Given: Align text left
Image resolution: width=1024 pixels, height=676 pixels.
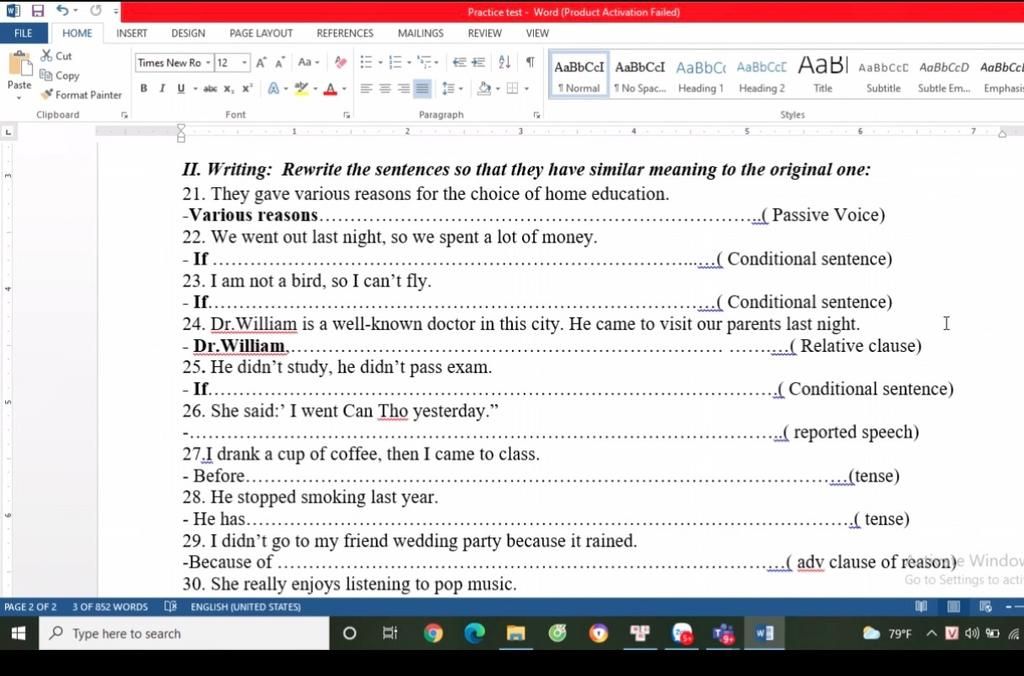Looking at the screenshot, I should tap(366, 89).
